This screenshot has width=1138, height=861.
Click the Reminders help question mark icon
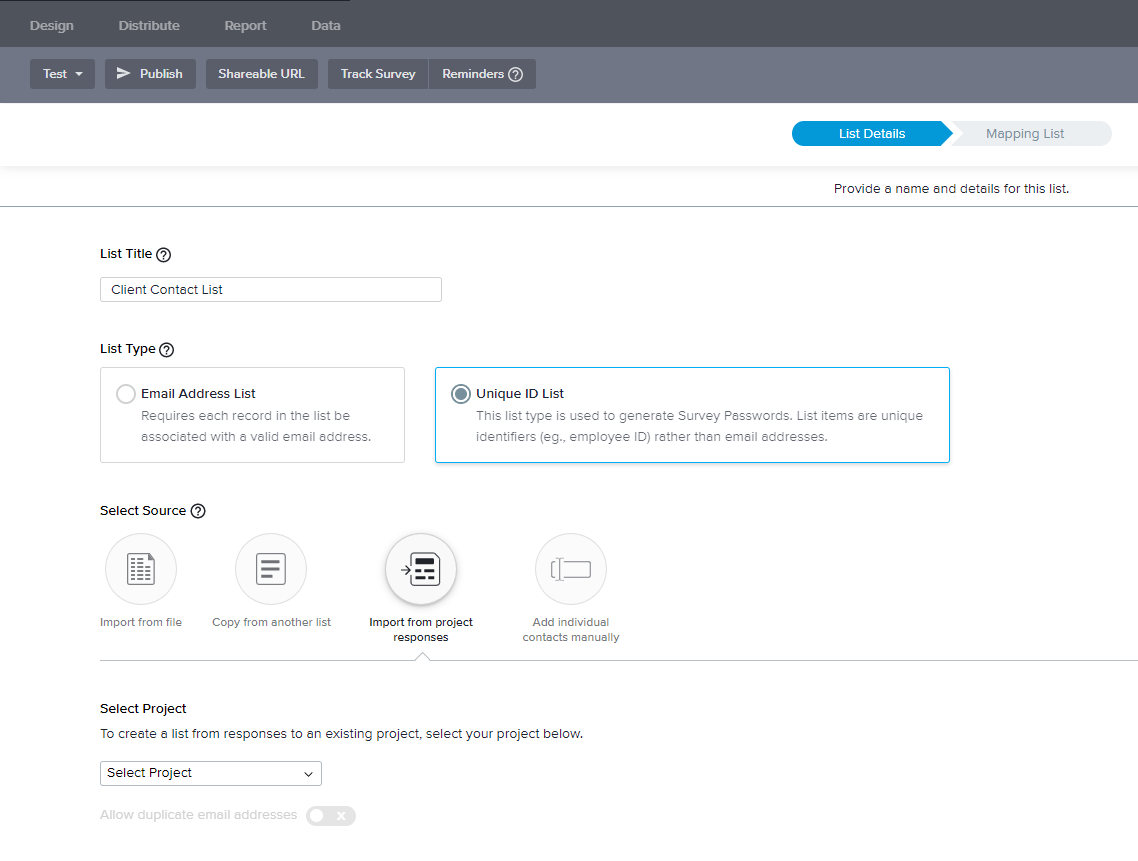coord(516,74)
